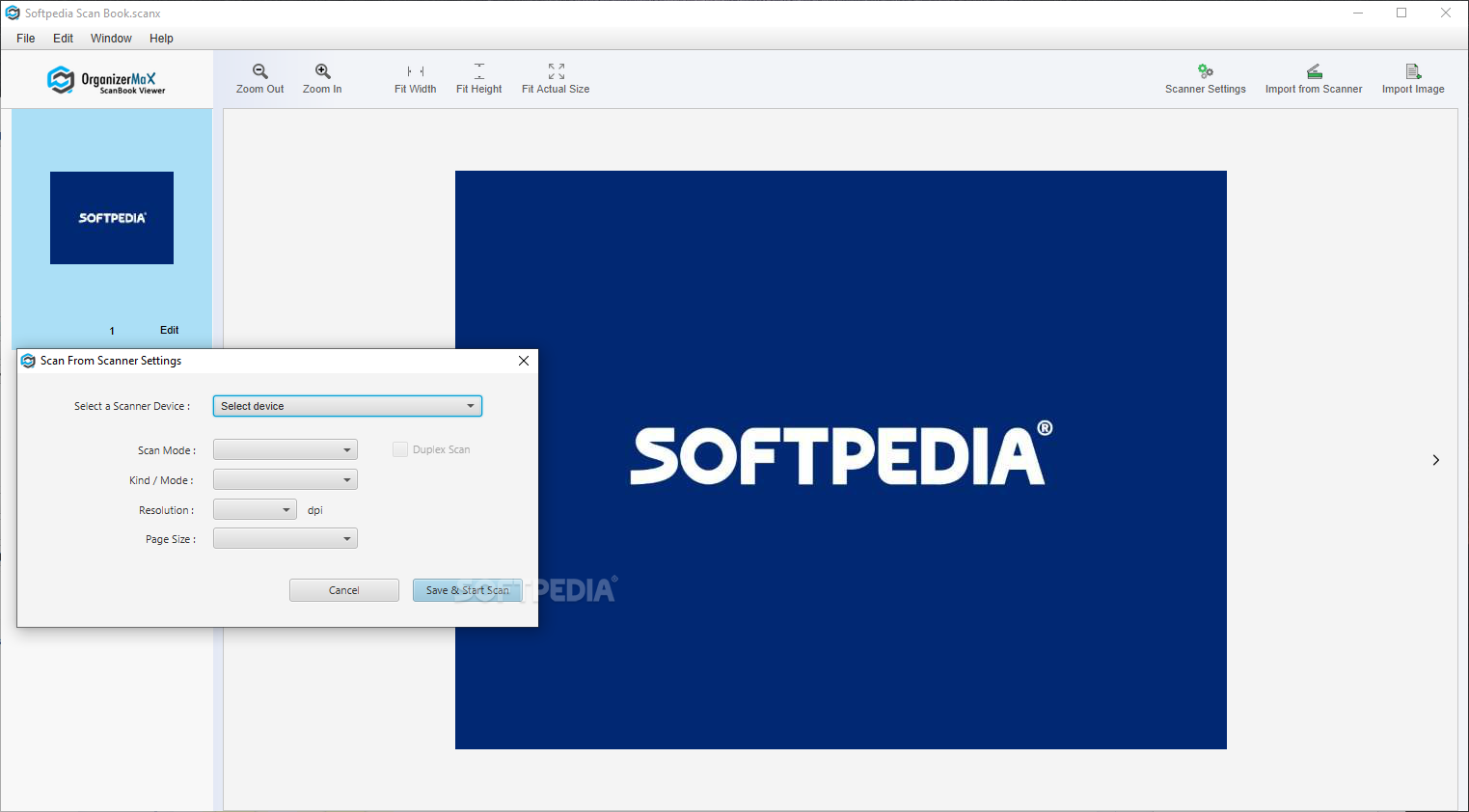Click the 'Resolution :' label
This screenshot has height=812, width=1469.
(x=166, y=510)
